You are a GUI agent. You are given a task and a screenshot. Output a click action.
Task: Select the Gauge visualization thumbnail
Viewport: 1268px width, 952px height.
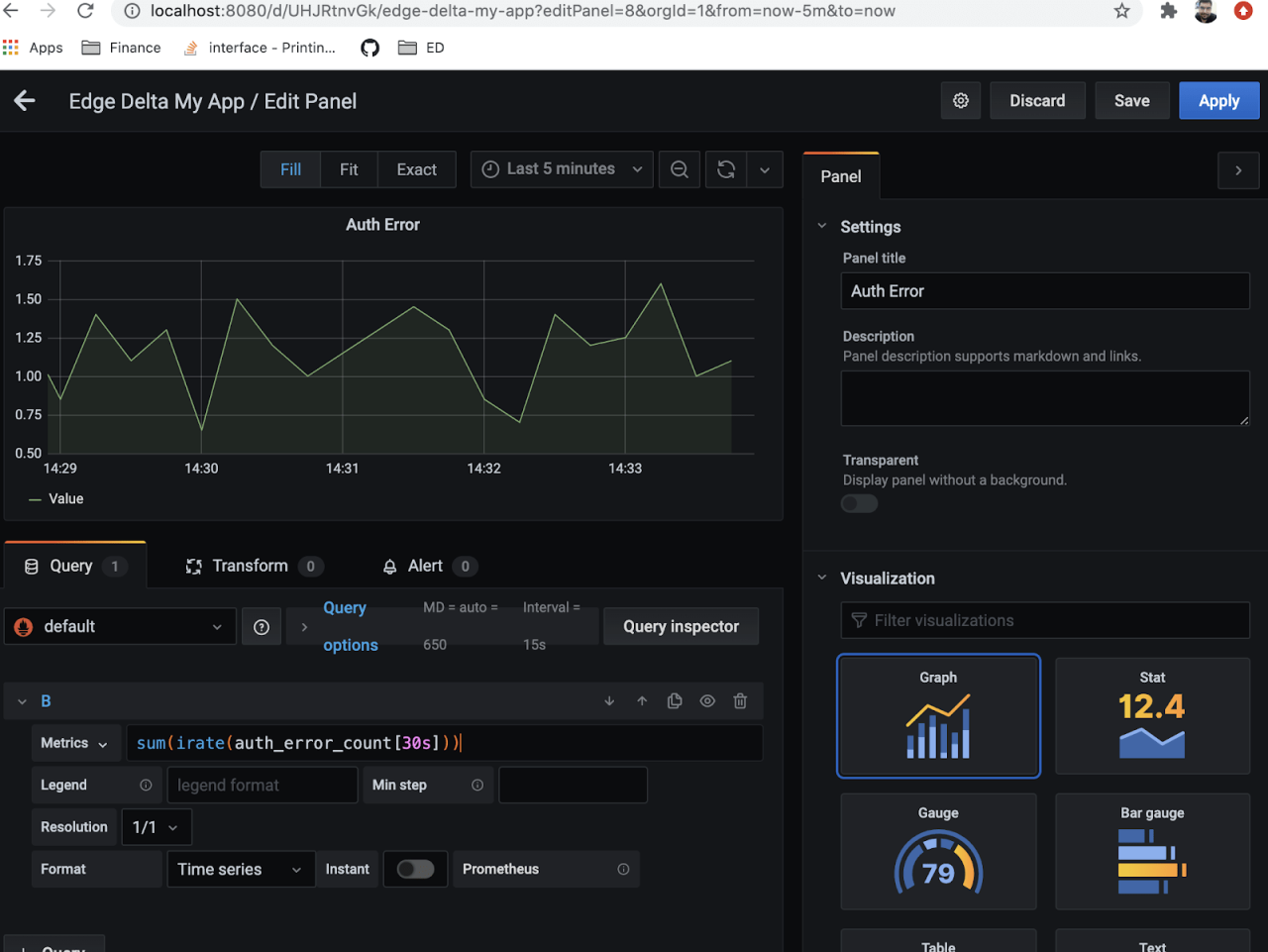pos(938,851)
